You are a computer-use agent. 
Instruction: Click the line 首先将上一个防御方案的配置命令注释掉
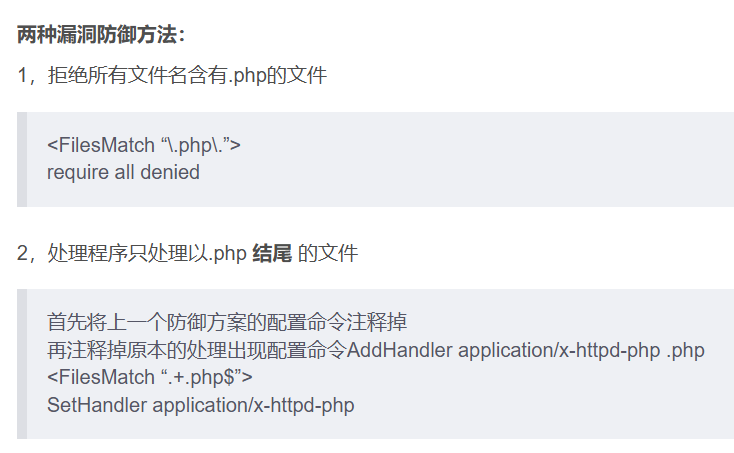pos(227,322)
